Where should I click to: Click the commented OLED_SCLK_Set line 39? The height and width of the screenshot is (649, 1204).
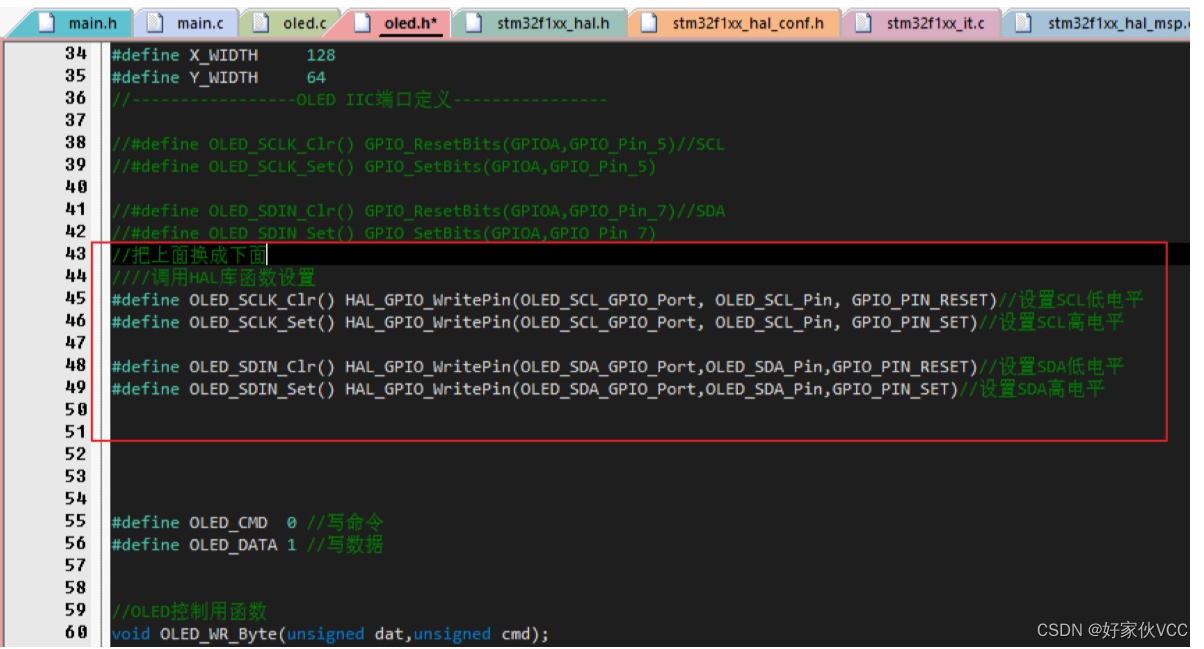tap(384, 166)
